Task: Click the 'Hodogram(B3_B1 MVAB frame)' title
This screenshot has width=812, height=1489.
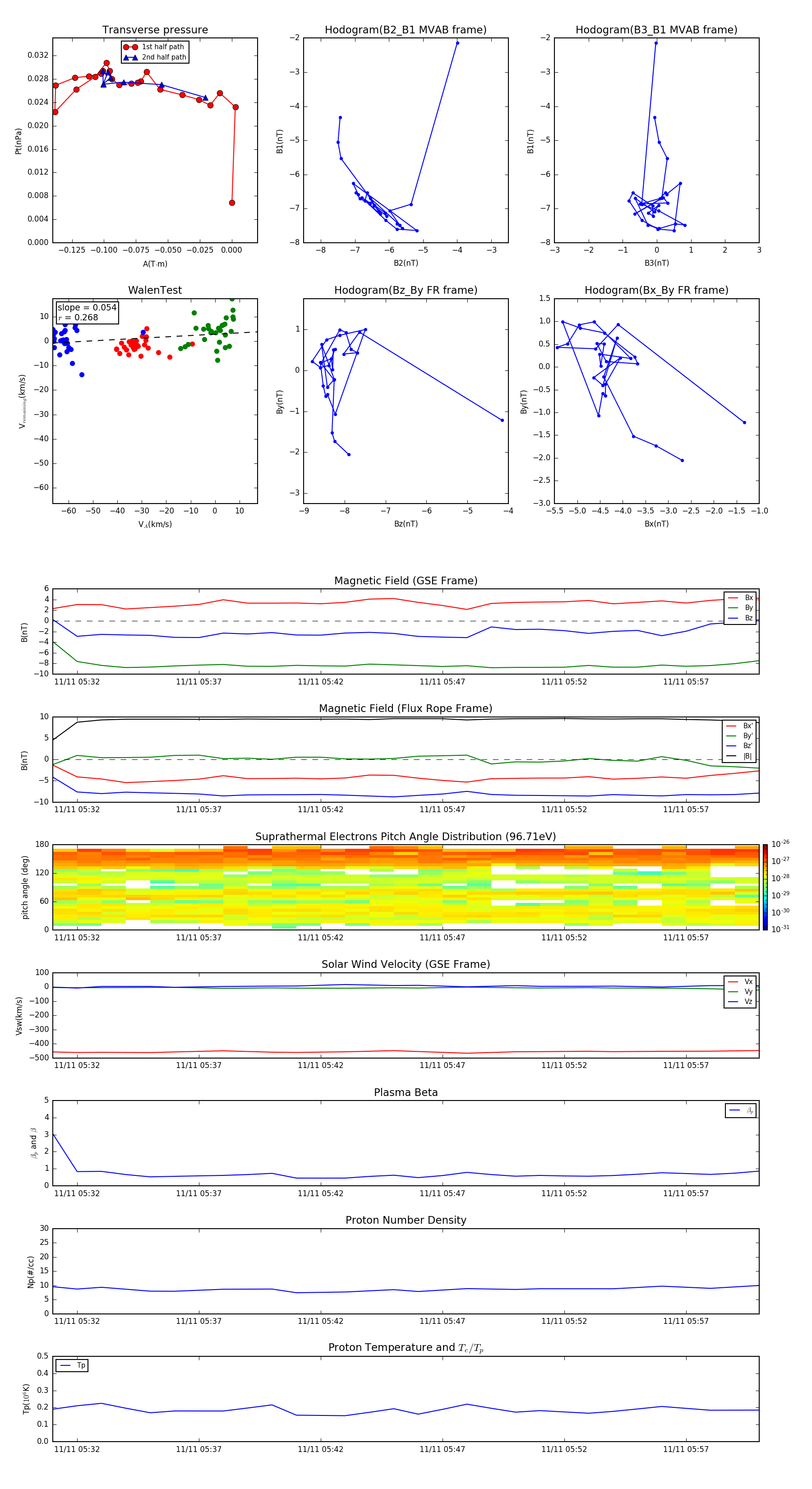Action: tap(656, 30)
